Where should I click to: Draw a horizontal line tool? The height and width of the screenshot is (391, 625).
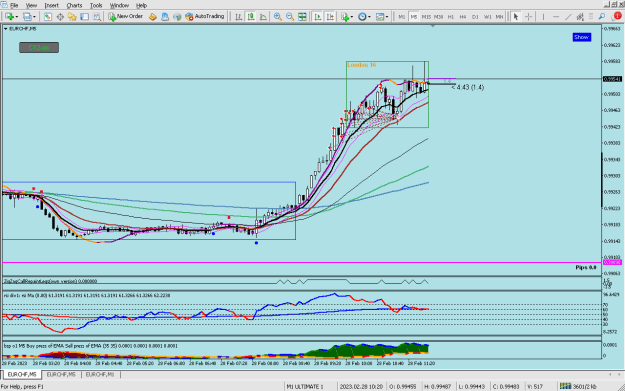tap(556, 17)
